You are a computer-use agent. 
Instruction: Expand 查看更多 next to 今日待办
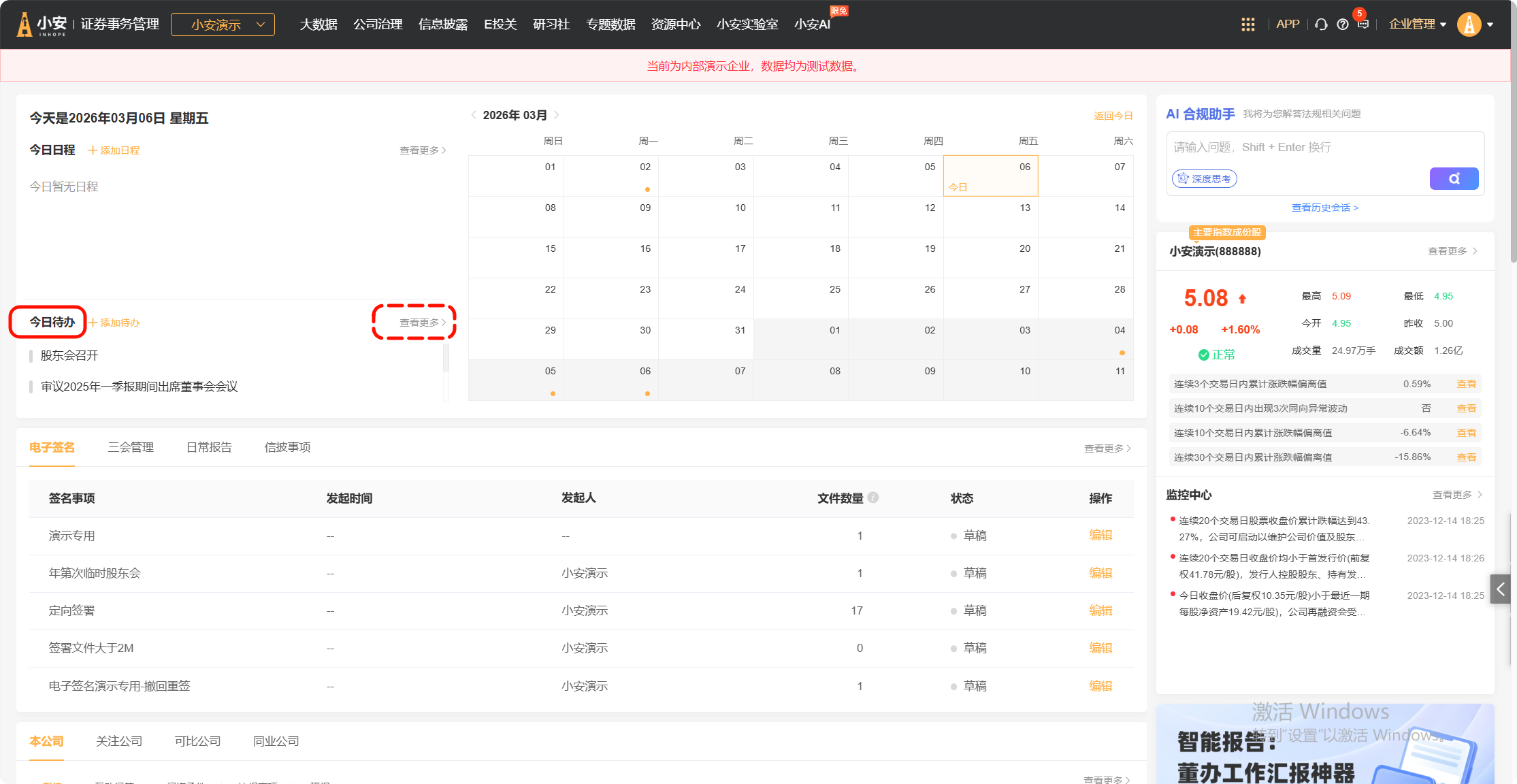(422, 323)
